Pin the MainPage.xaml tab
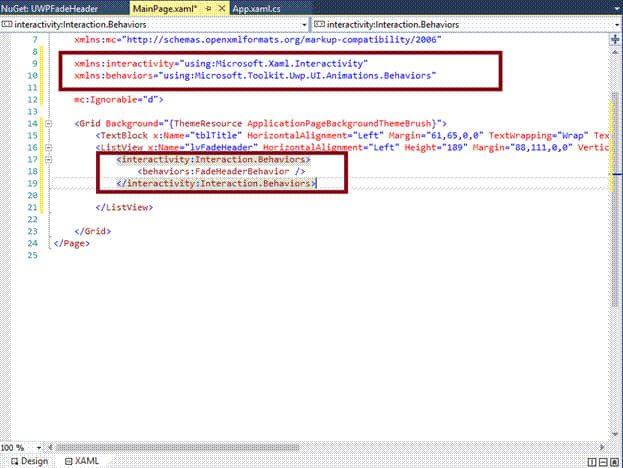 coord(208,8)
